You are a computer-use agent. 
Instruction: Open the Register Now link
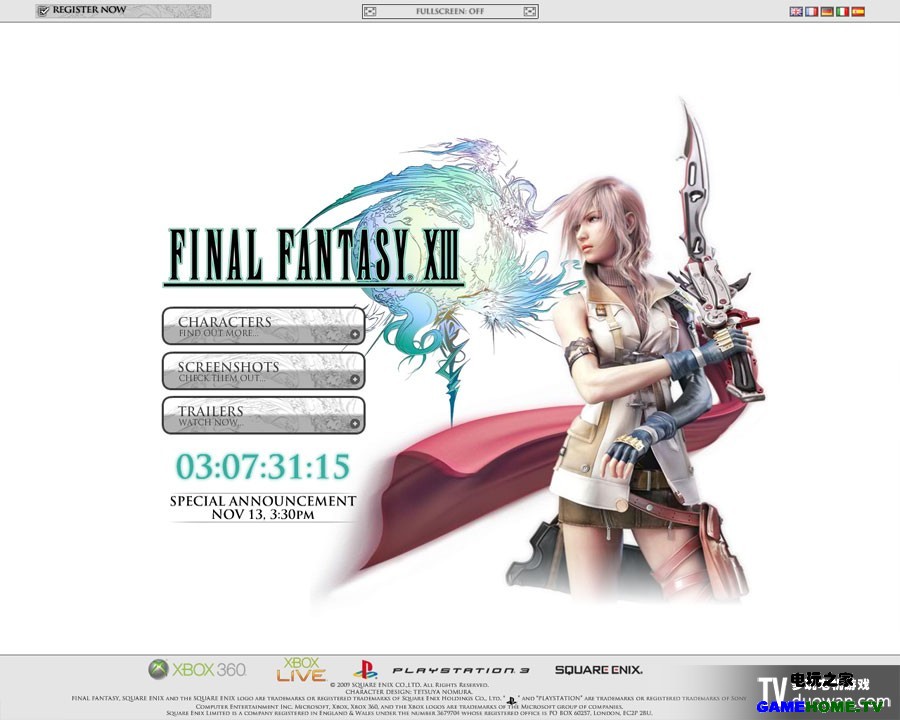(x=123, y=11)
